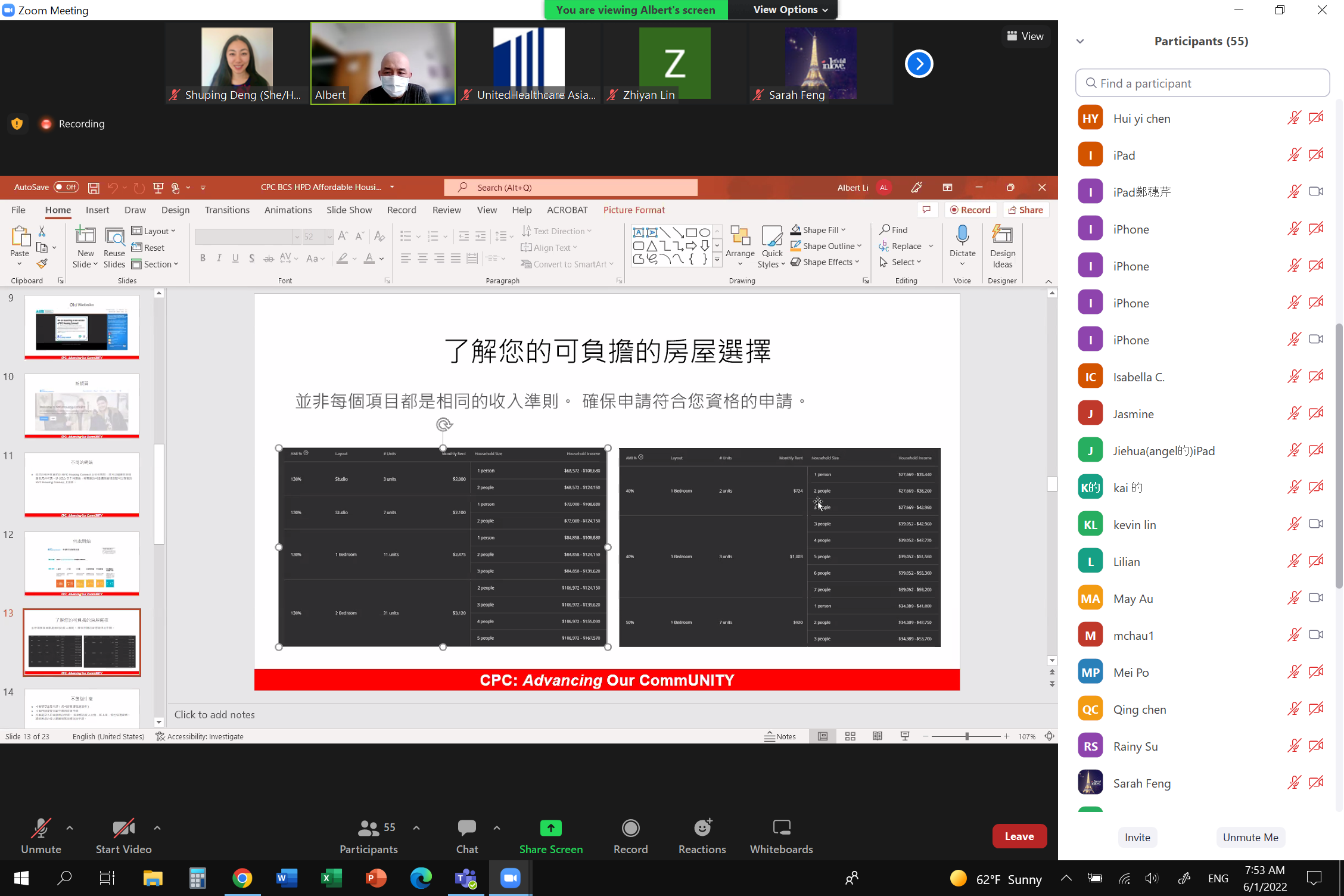Click the New Slide icon
Screen dimensions: 1344x896
click(x=85, y=237)
